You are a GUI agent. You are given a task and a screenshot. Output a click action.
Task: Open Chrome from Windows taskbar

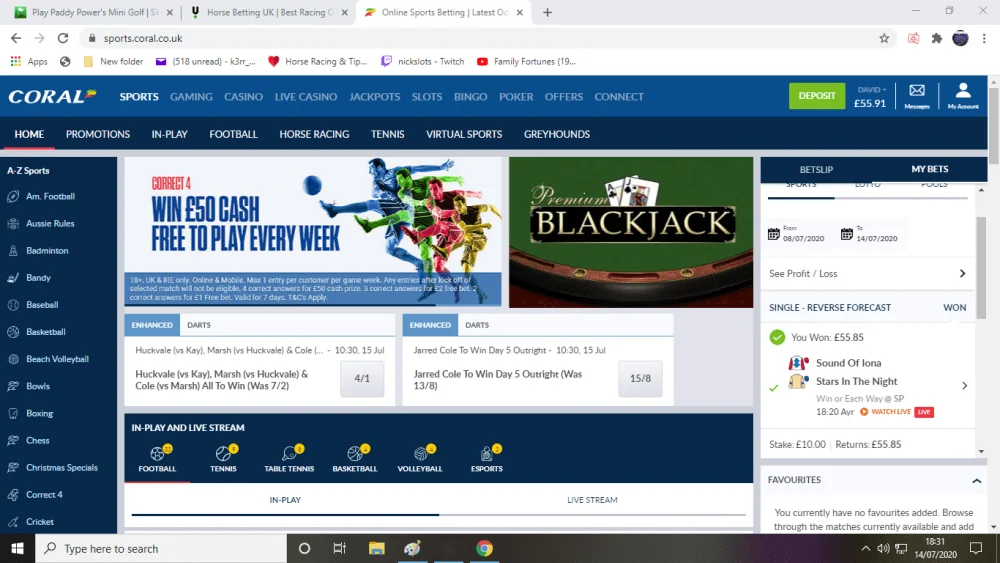484,548
